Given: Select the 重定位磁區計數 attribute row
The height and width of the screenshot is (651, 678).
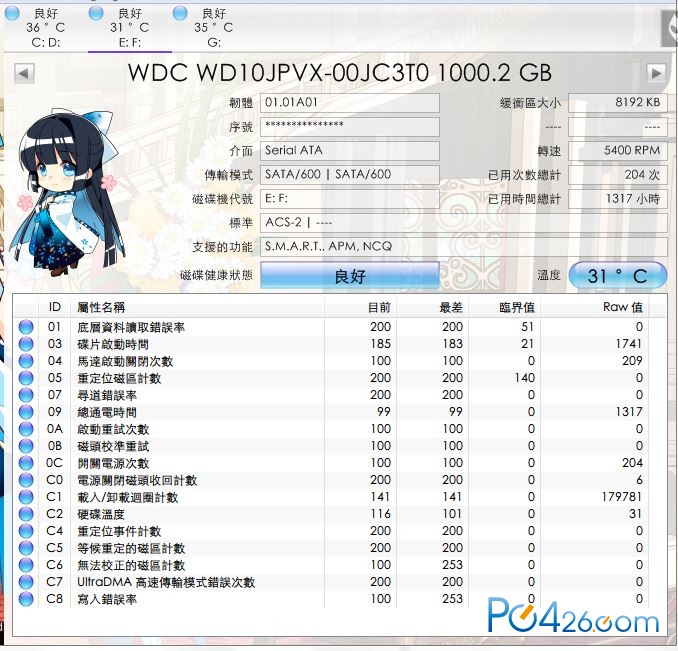Looking at the screenshot, I should (339, 378).
